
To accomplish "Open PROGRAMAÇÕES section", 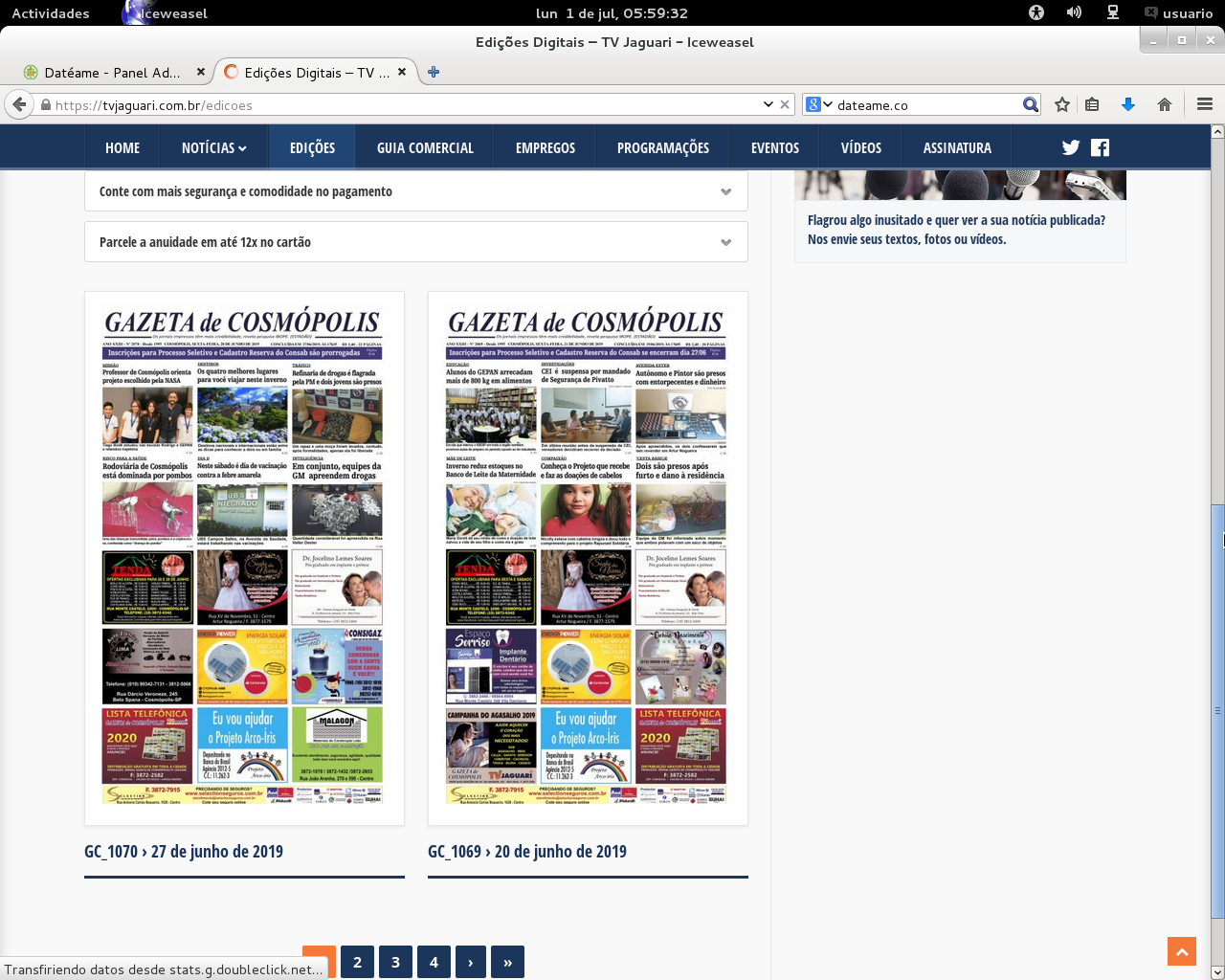I will coord(663,147).
